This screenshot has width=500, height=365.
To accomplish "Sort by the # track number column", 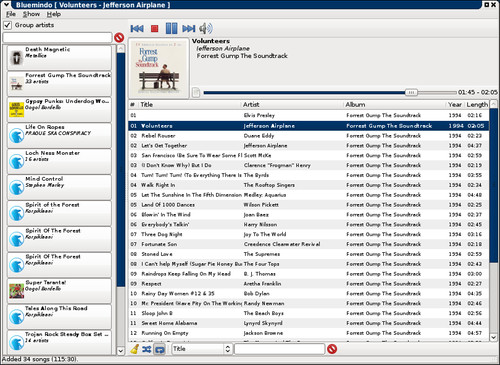I will [133, 105].
